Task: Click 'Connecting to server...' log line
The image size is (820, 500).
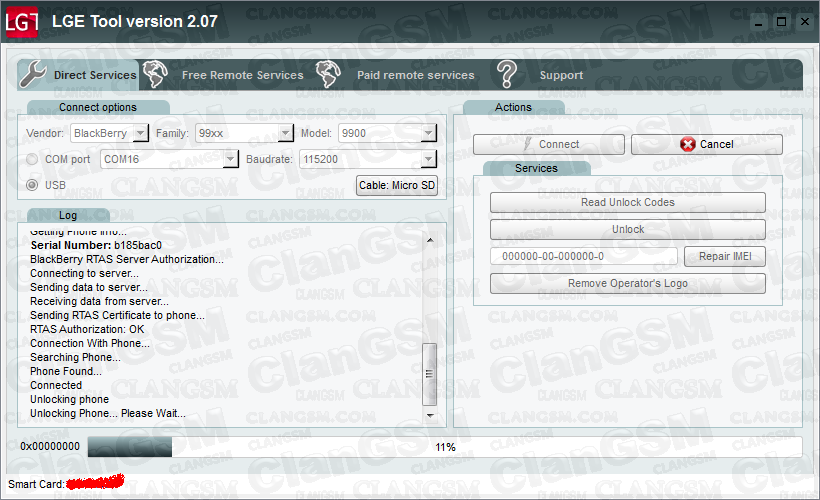Action: pos(84,274)
